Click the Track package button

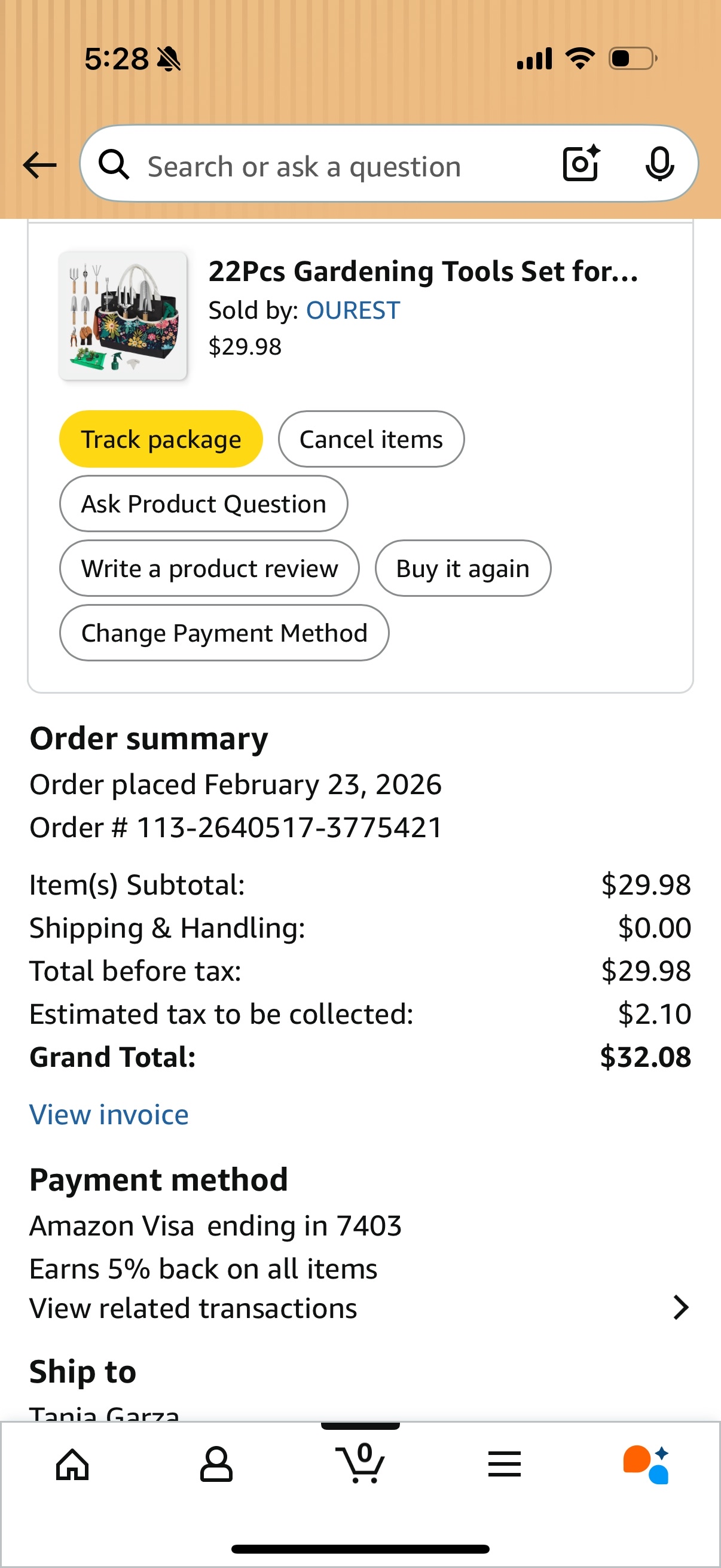click(x=161, y=440)
